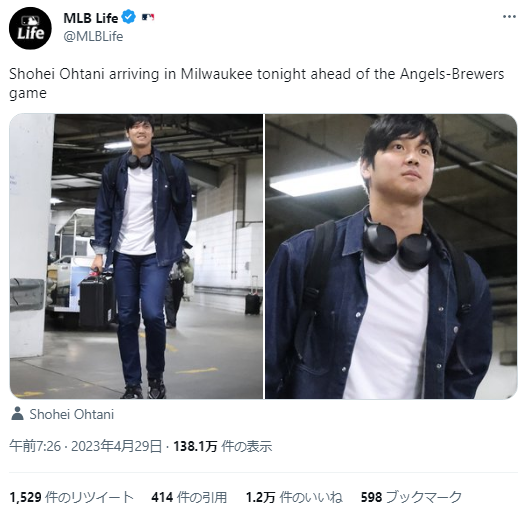Show the 414 quote tweets
The width and height of the screenshot is (530, 509).
(x=189, y=497)
